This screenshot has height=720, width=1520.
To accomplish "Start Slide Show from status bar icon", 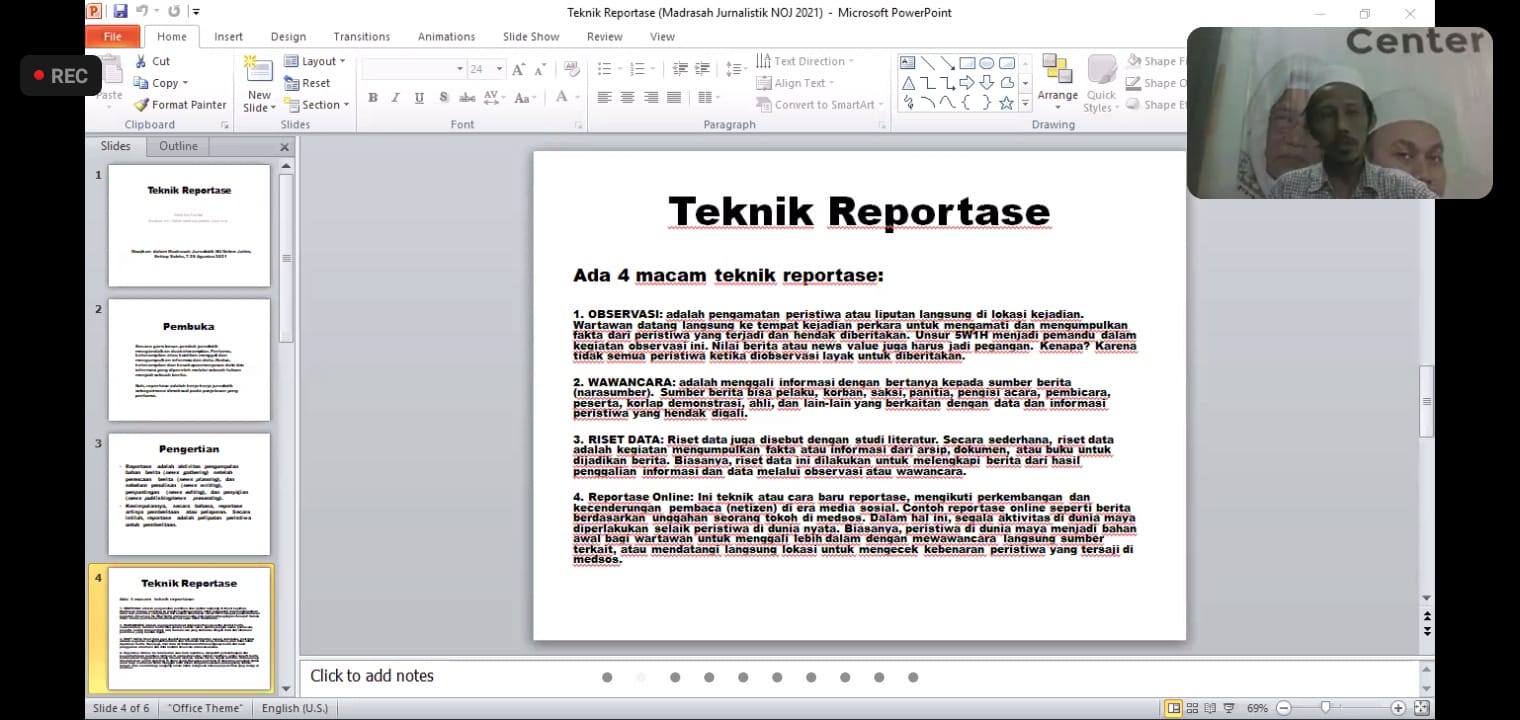I will [1229, 708].
